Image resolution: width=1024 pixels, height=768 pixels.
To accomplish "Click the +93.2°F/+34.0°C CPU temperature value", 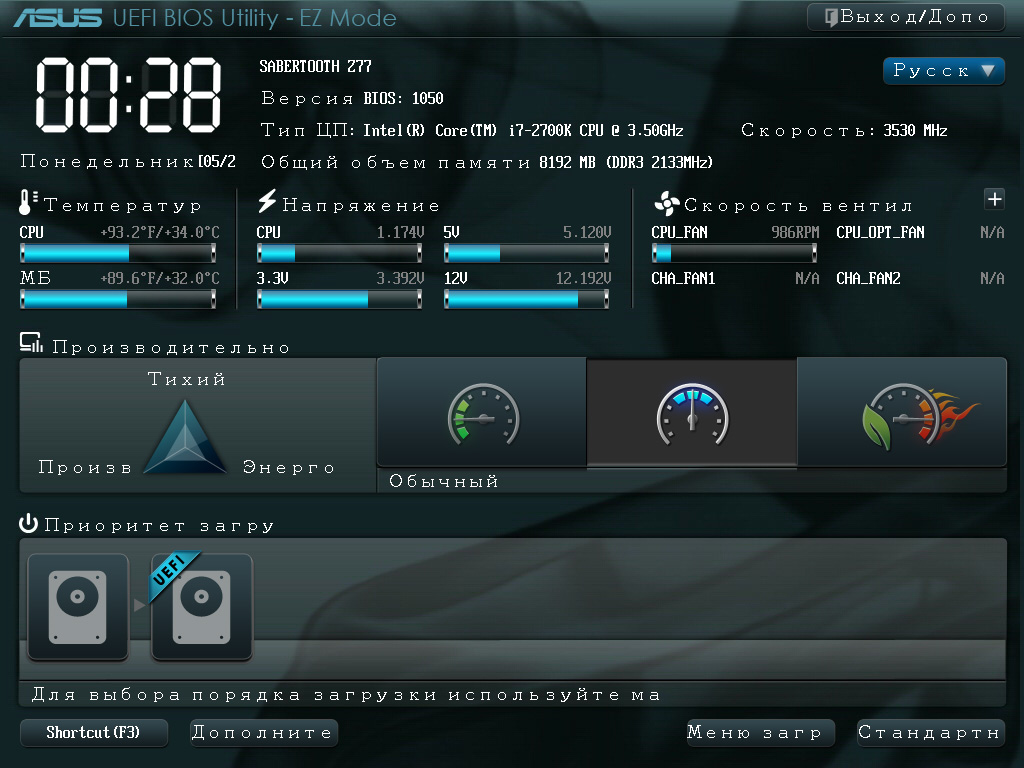I will pos(160,232).
